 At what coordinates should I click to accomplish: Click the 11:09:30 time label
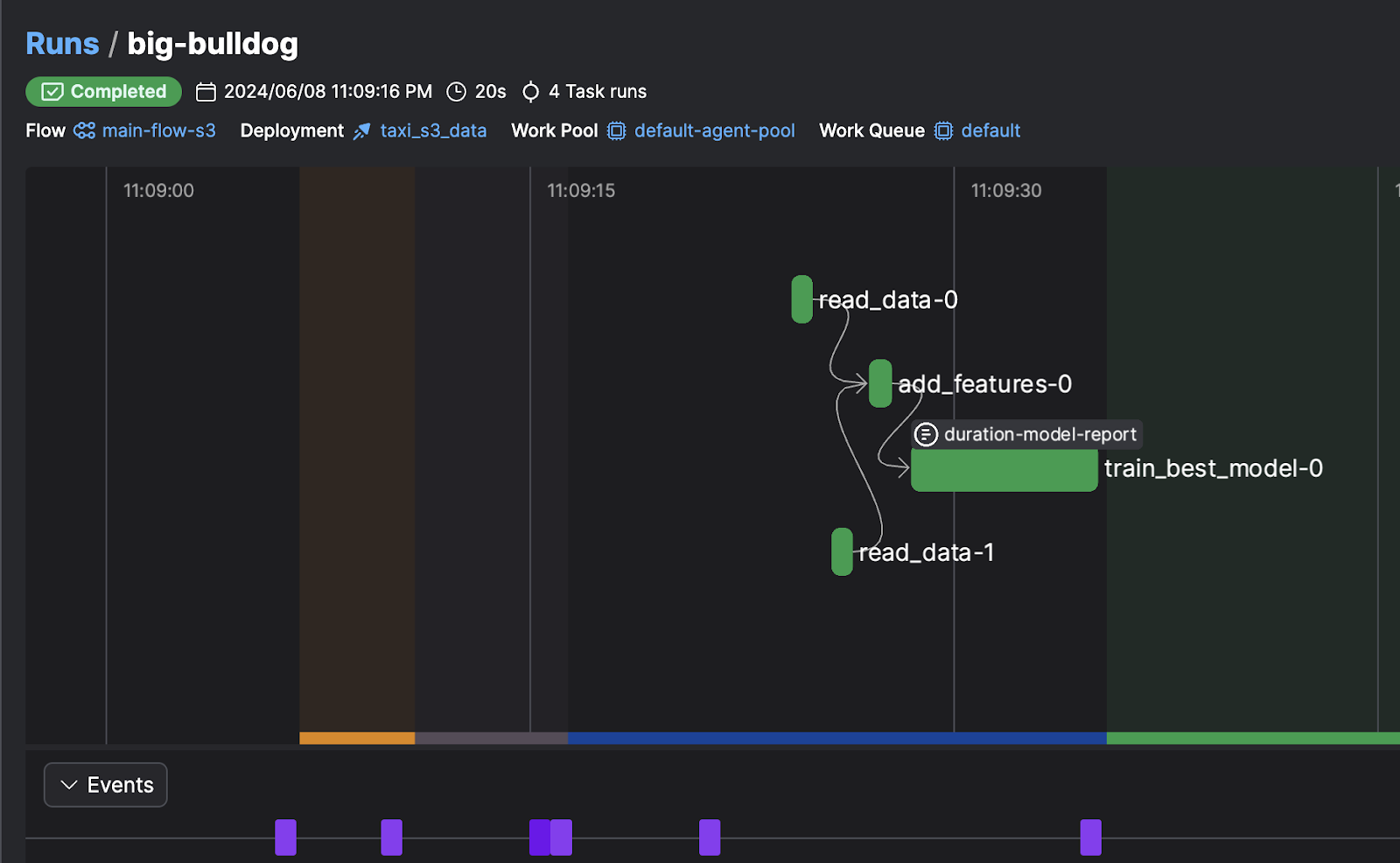click(x=1006, y=191)
